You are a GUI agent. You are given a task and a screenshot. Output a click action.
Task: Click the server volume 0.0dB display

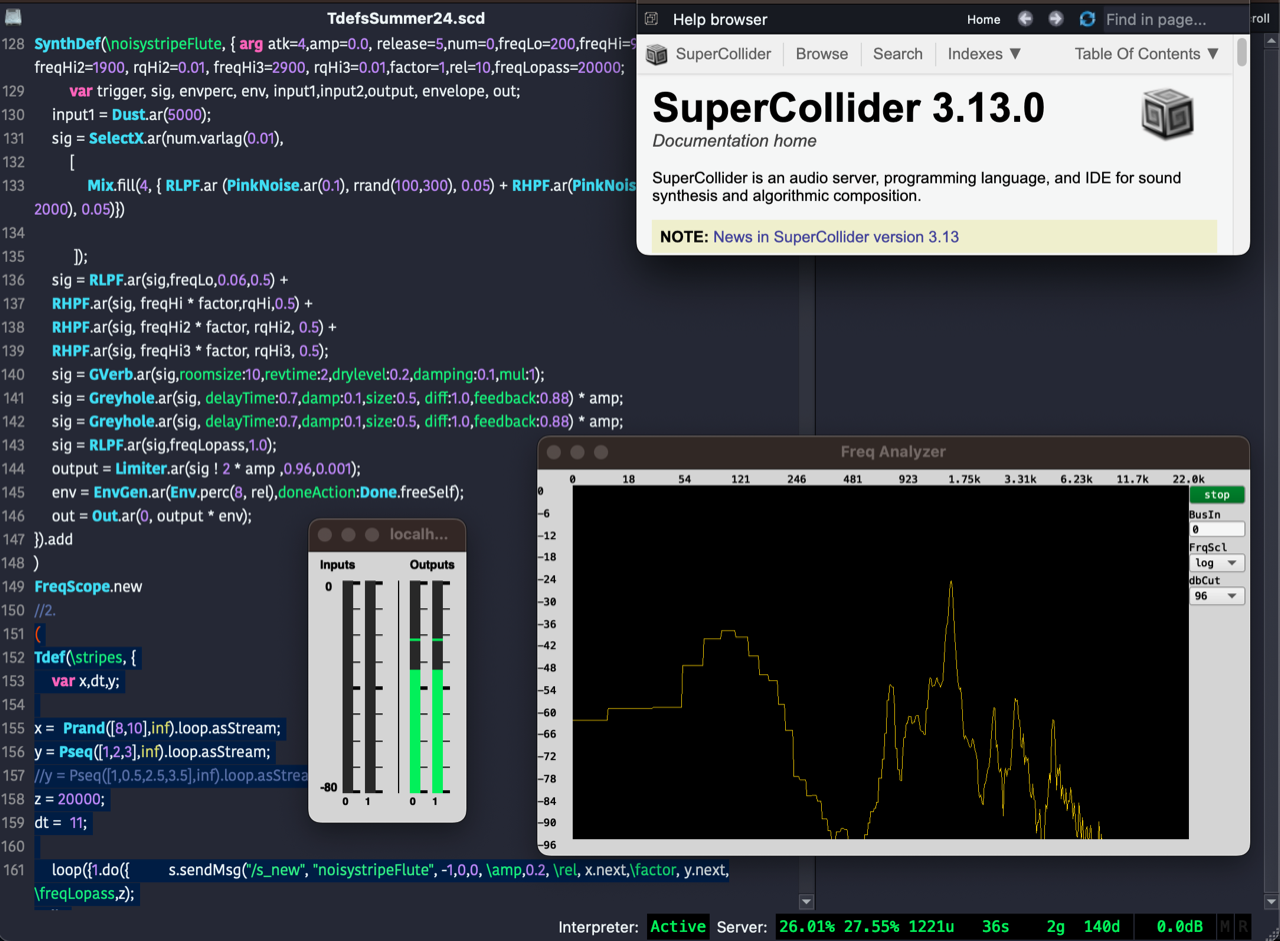(x=1178, y=927)
